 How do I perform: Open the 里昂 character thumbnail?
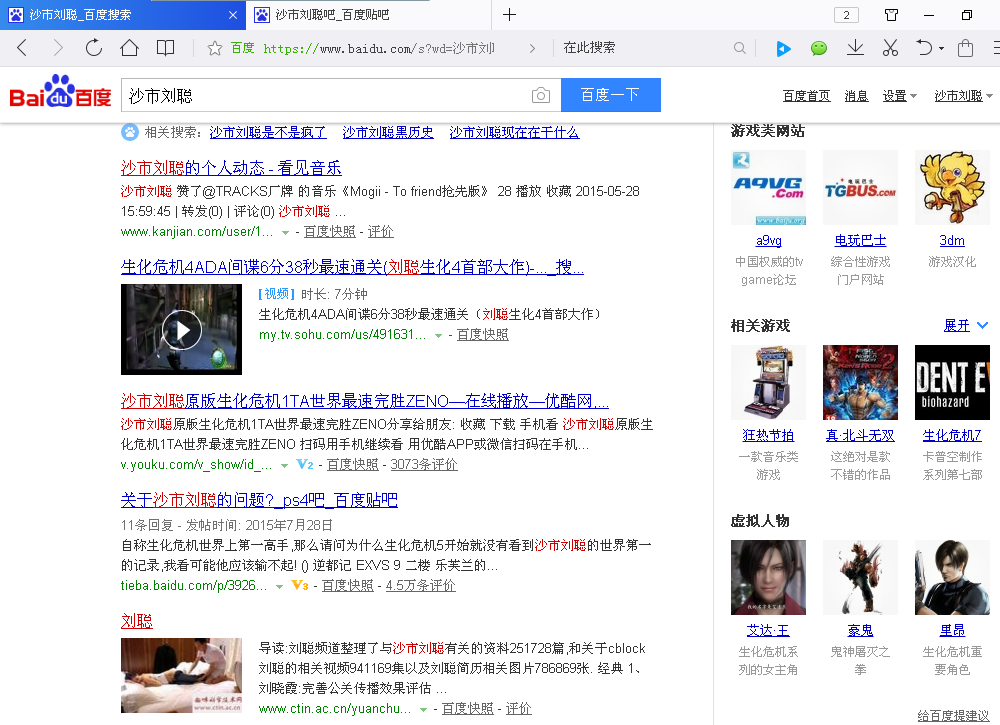[x=952, y=578]
